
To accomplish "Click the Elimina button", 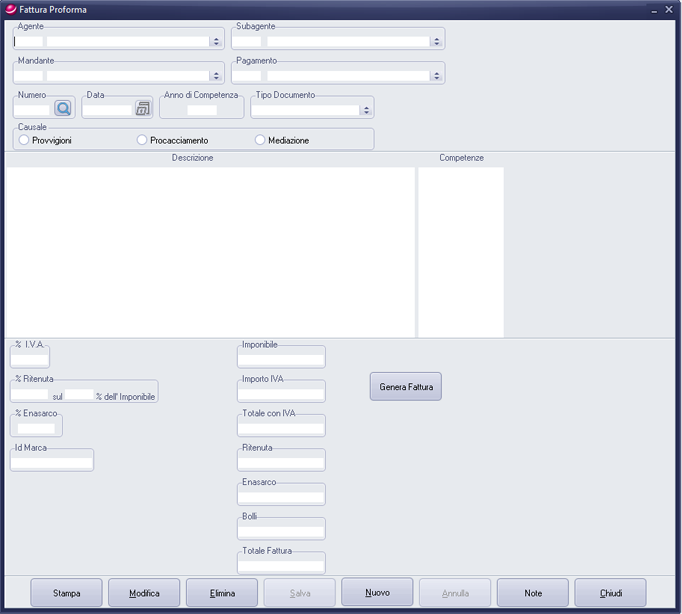I will click(222, 593).
